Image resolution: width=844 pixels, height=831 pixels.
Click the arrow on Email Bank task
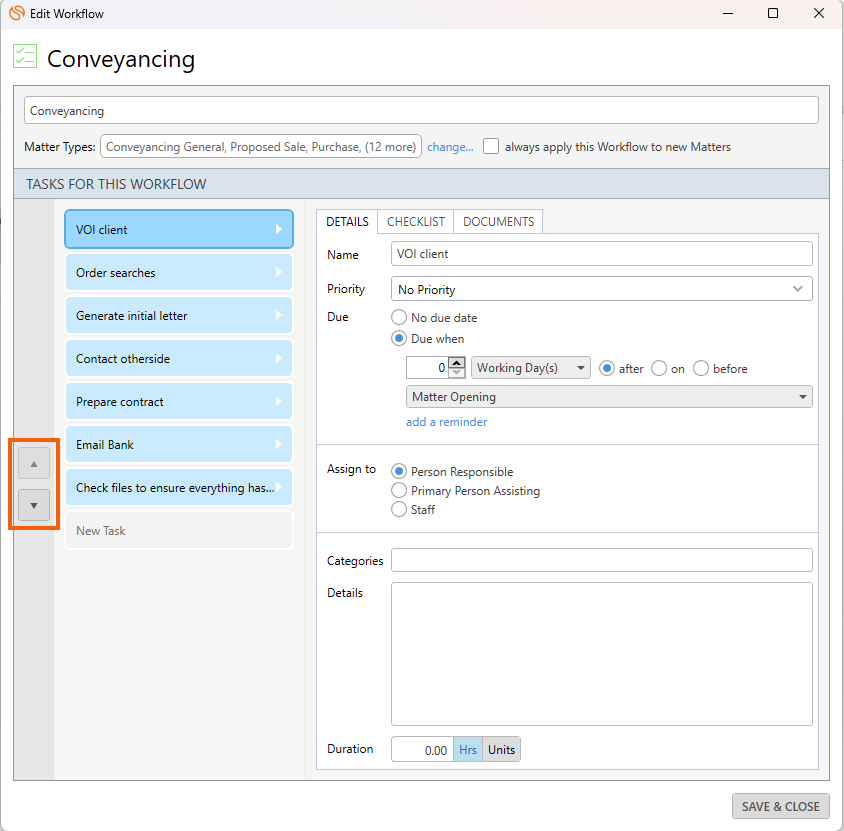(x=279, y=445)
